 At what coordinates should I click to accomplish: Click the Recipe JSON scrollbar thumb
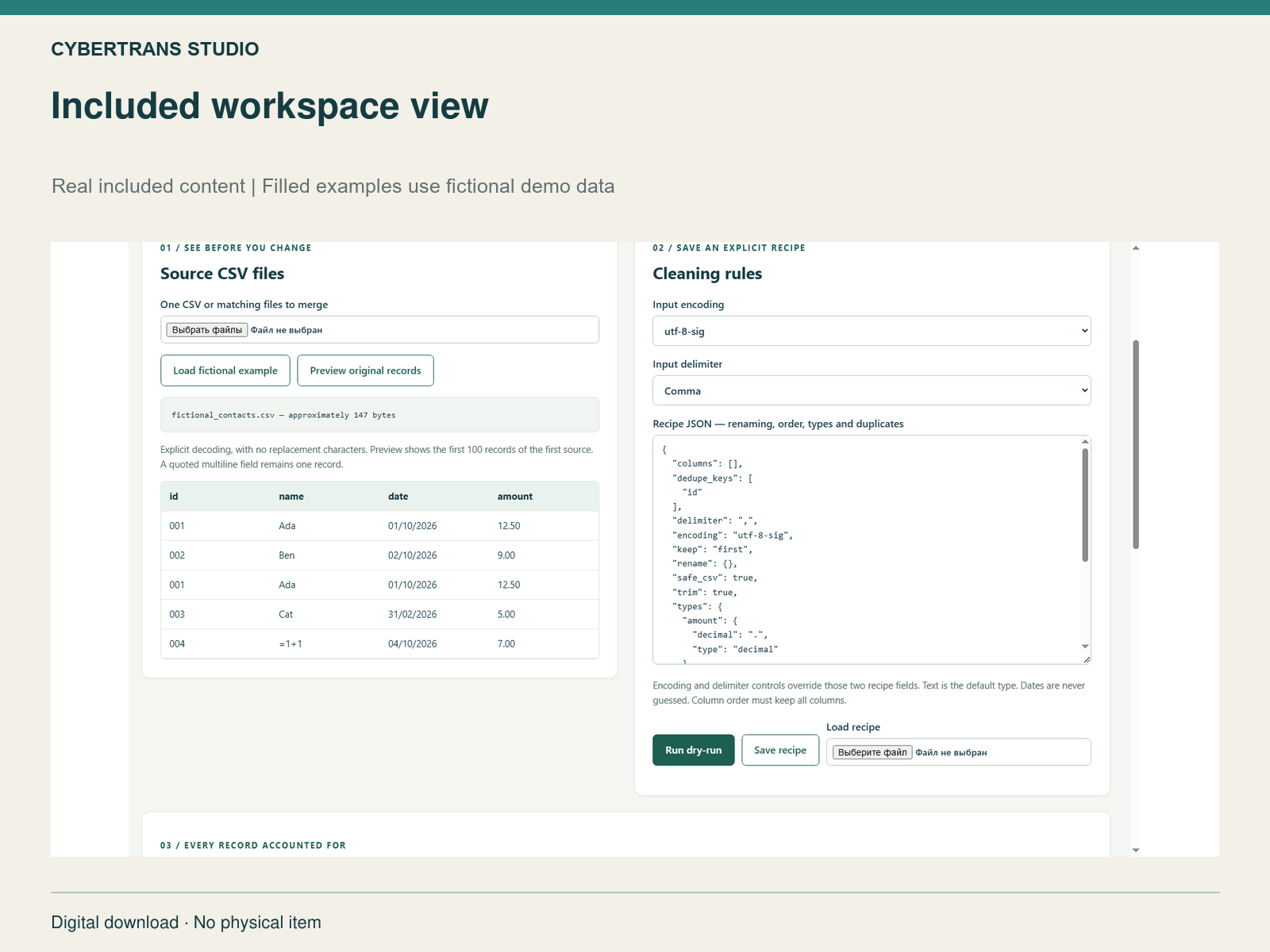1085,505
